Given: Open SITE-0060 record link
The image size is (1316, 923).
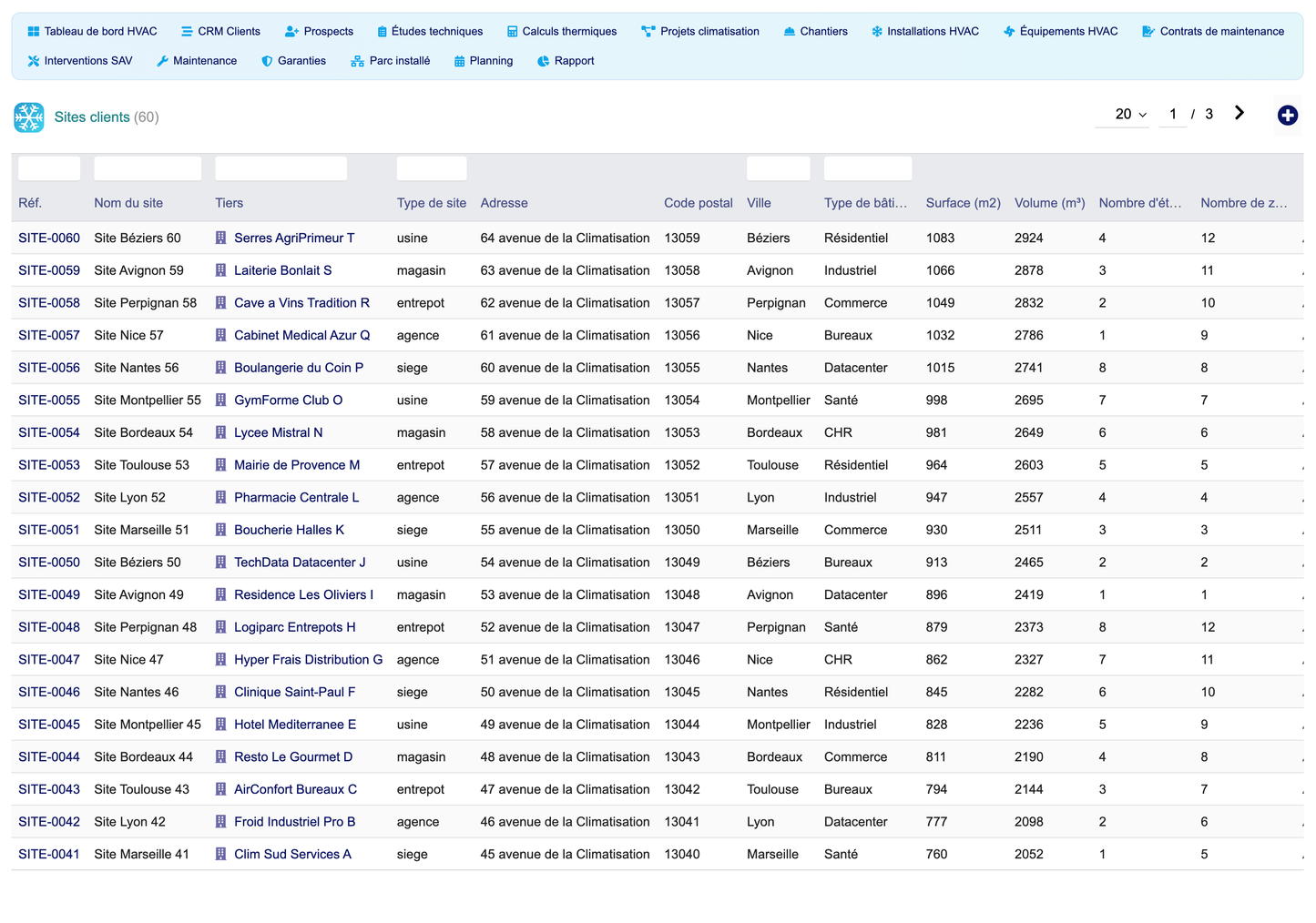Looking at the screenshot, I should [49, 238].
